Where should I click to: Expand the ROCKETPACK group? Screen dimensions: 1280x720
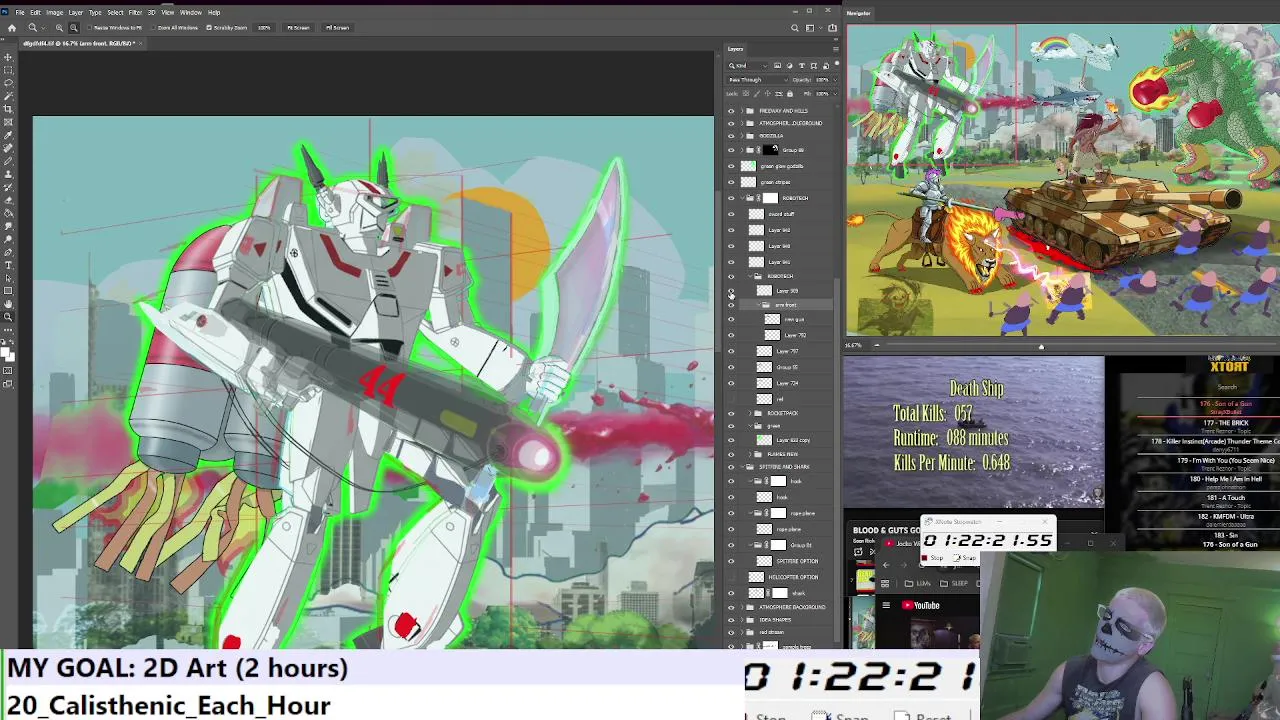click(749, 413)
